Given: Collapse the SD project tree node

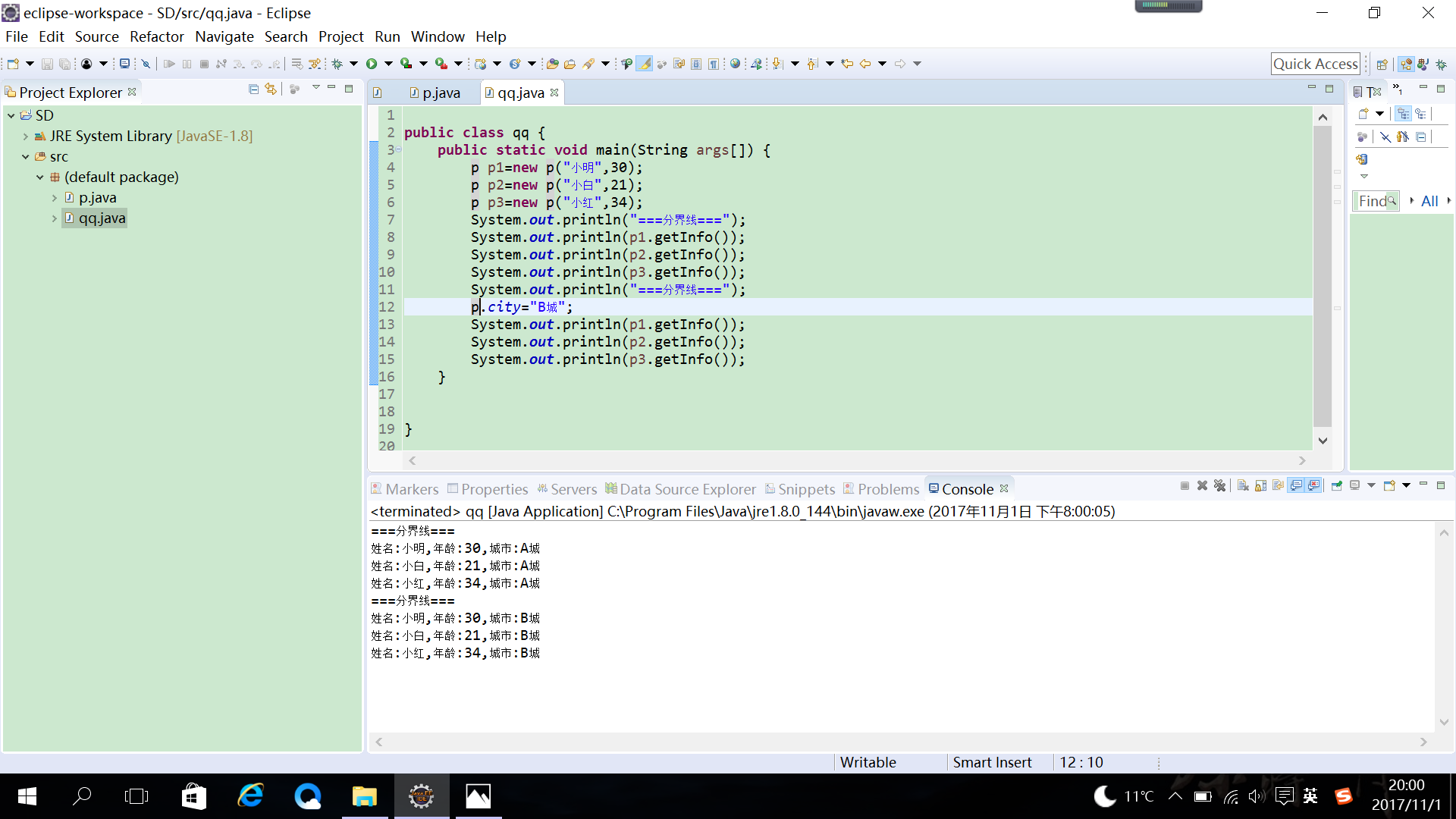Looking at the screenshot, I should (11, 115).
